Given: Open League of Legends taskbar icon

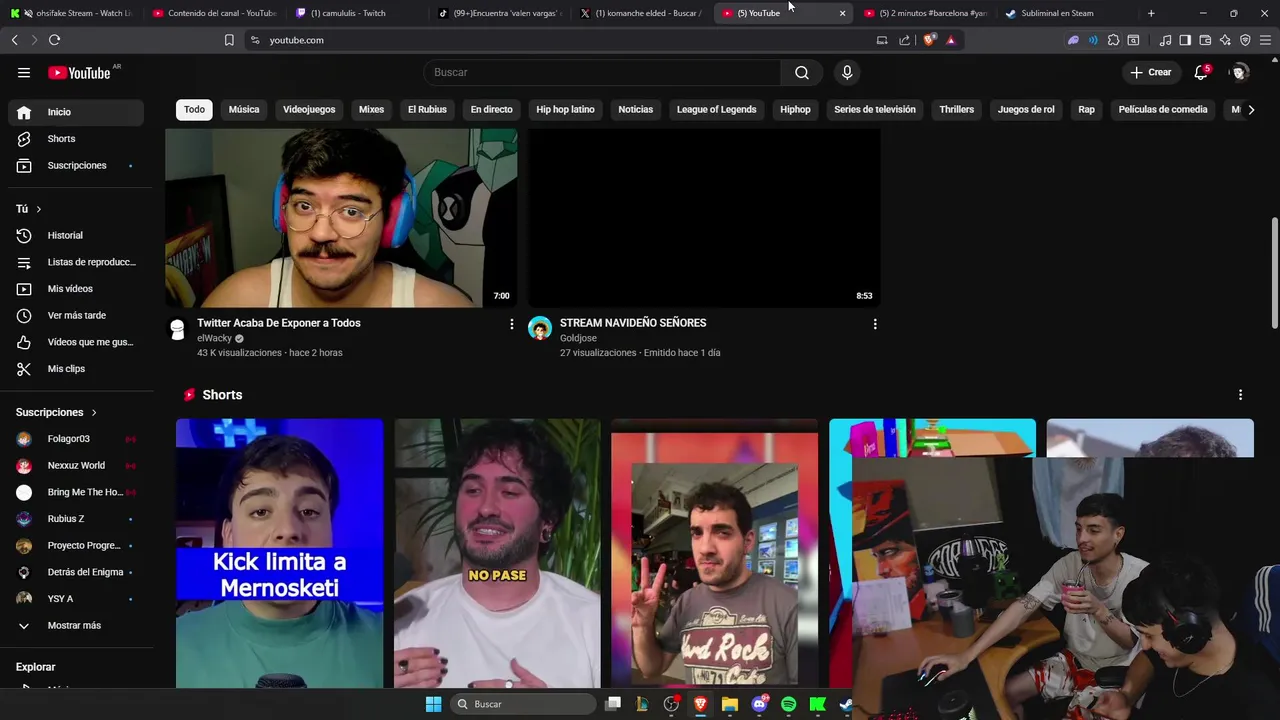Looking at the screenshot, I should click(x=642, y=704).
